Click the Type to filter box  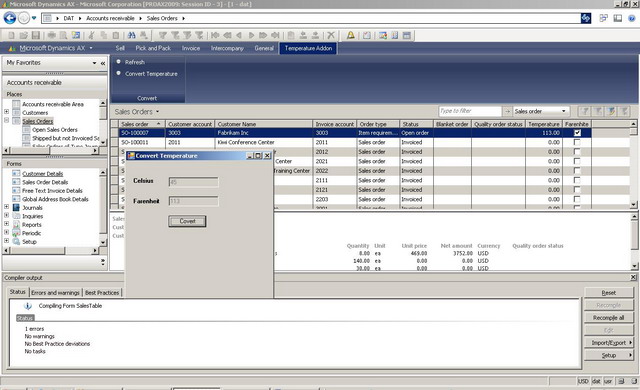(x=470, y=111)
